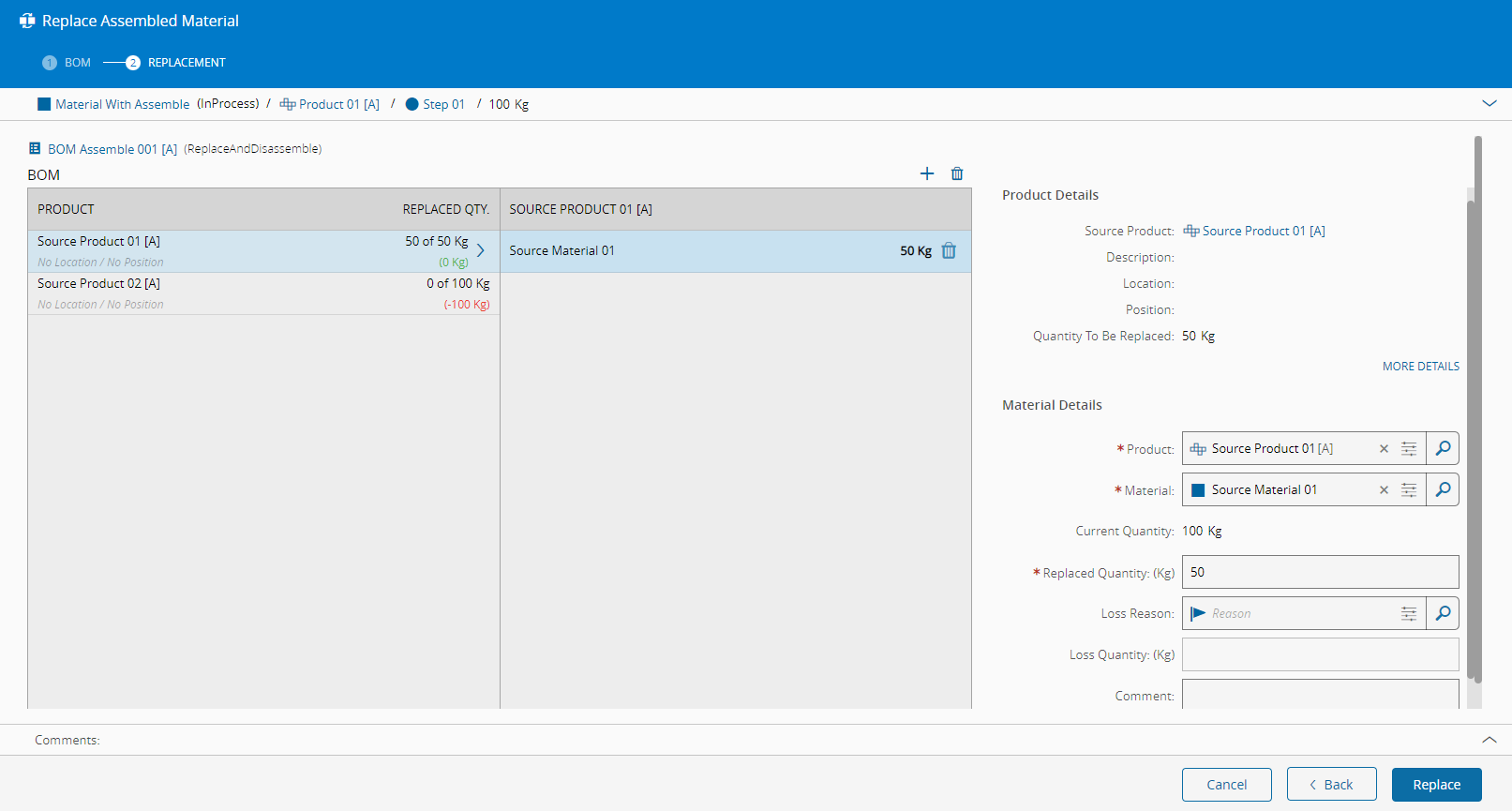Clear the Product field selection
Screen dimensions: 1512x811
(x=1384, y=449)
